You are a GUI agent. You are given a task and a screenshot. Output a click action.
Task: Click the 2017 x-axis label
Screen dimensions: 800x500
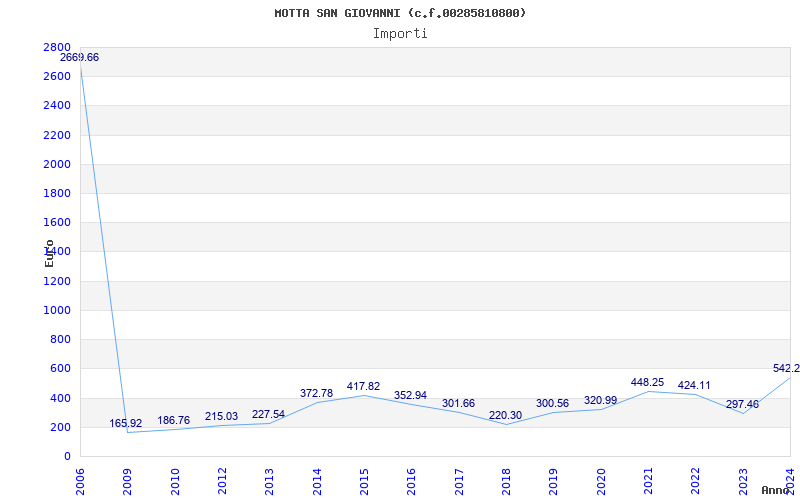pyautogui.click(x=459, y=482)
